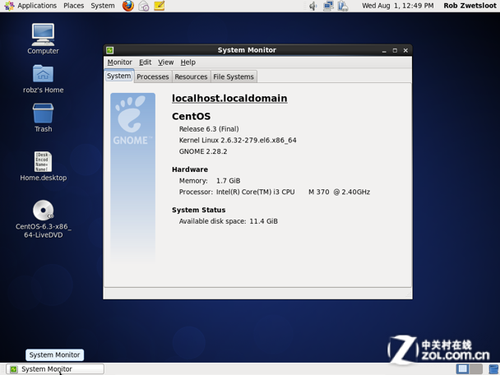The width and height of the screenshot is (500, 375).
Task: Open the System menu in top panel
Action: point(103,6)
